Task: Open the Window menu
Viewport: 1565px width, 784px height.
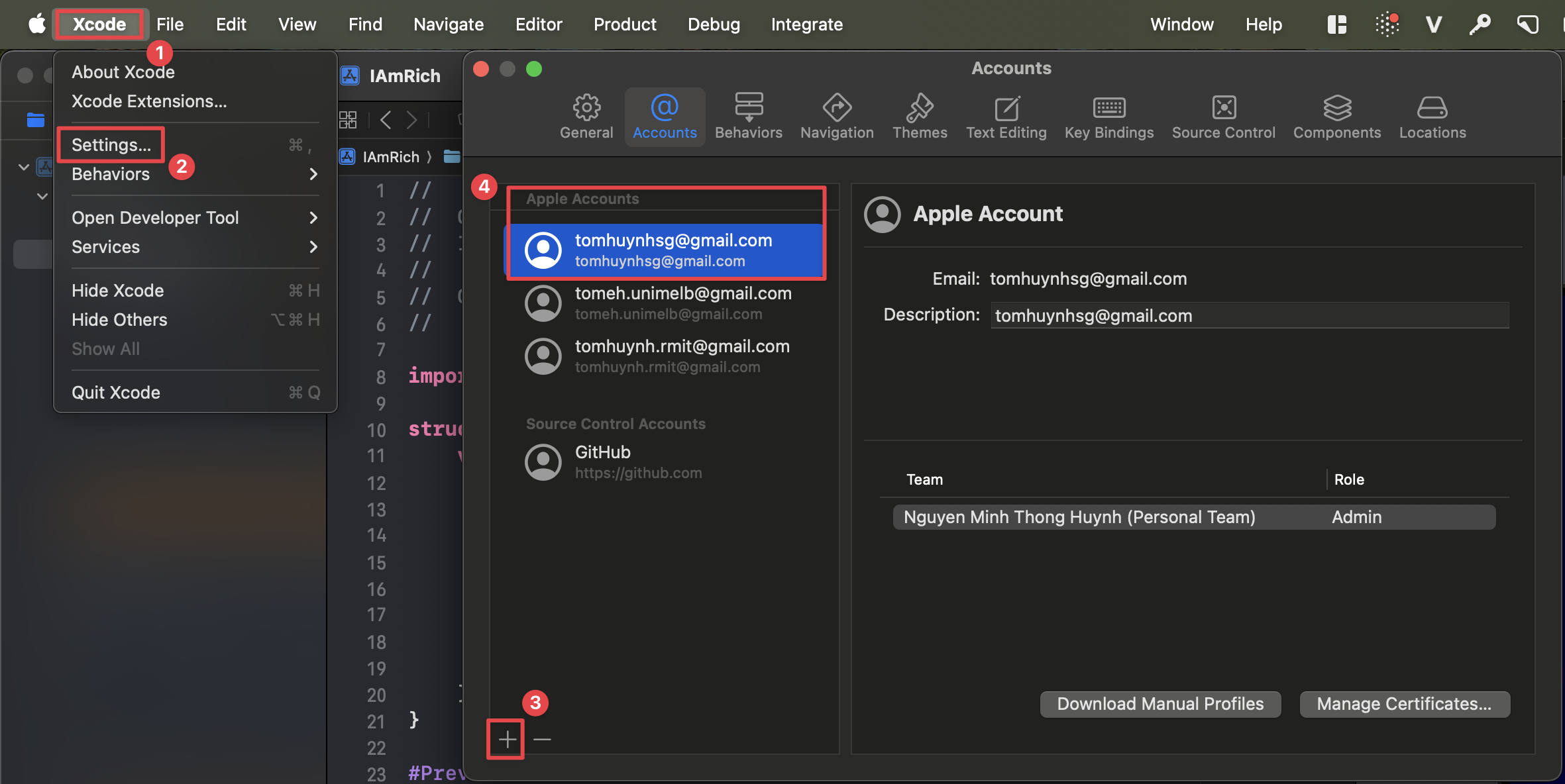Action: 1182,24
